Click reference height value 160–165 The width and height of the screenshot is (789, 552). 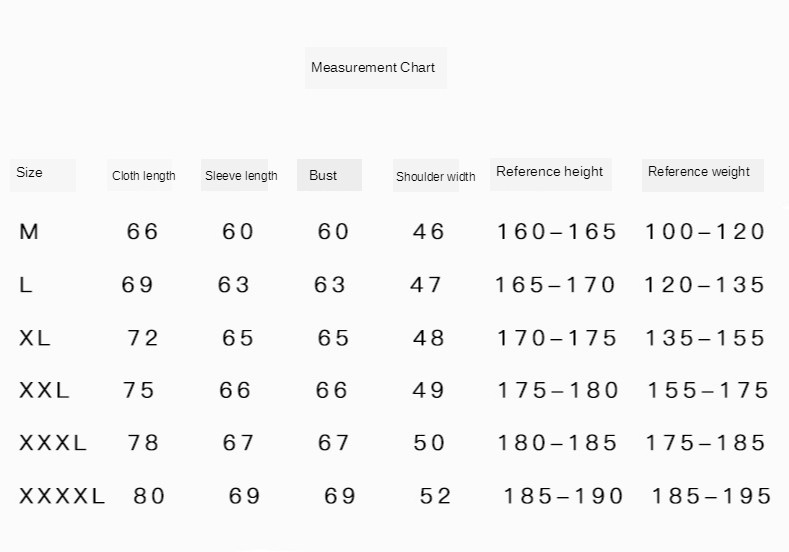[x=557, y=232]
